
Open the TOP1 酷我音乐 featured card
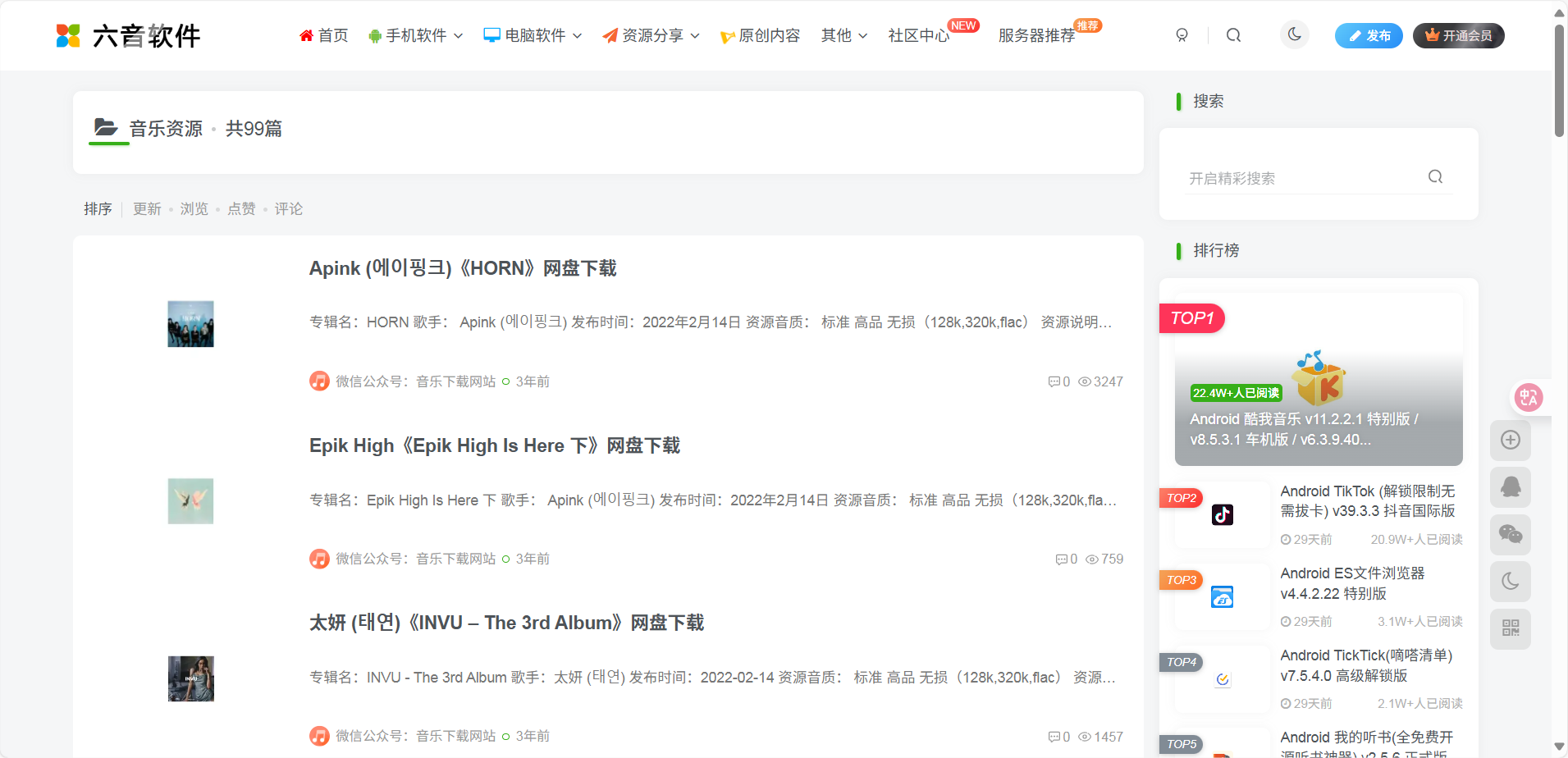[1319, 379]
